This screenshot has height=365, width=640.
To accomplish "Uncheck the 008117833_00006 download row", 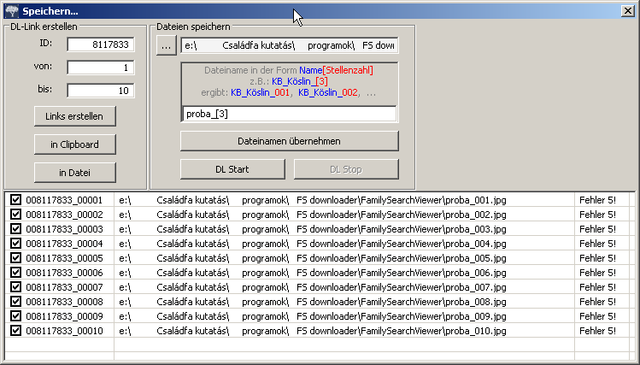I will 16,272.
